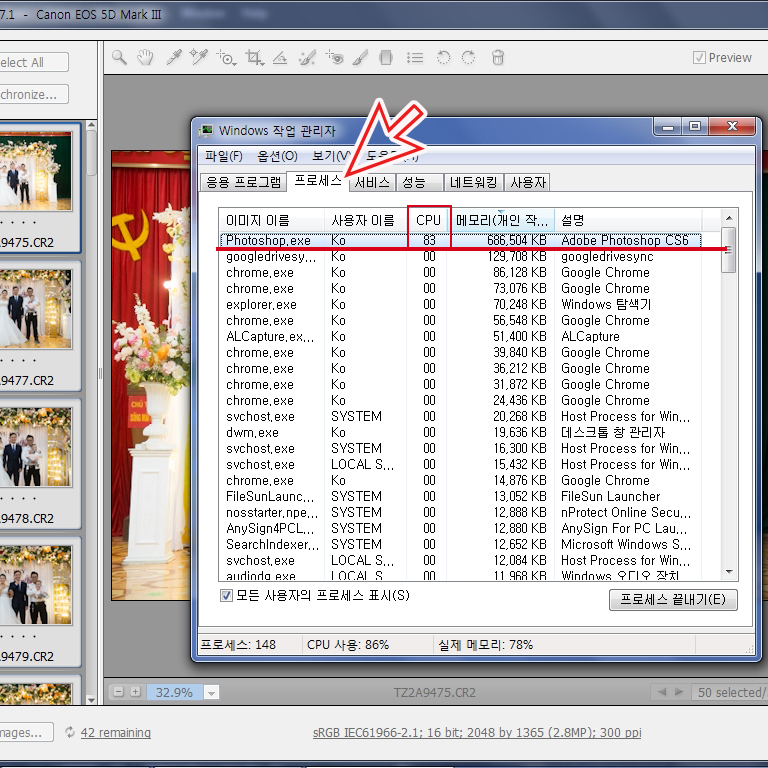Select the Zoom tool in Camera Raw toolbar
The height and width of the screenshot is (768, 768).
(x=119, y=58)
